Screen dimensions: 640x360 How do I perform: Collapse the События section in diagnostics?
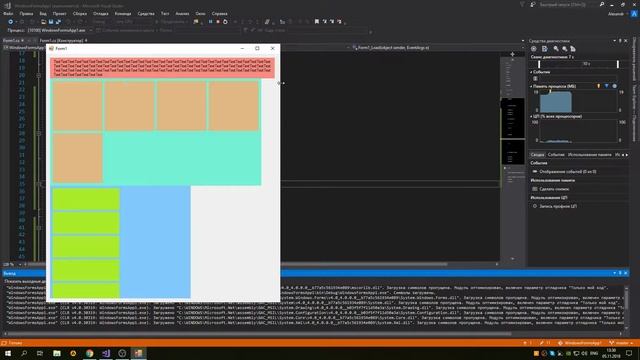(531, 72)
